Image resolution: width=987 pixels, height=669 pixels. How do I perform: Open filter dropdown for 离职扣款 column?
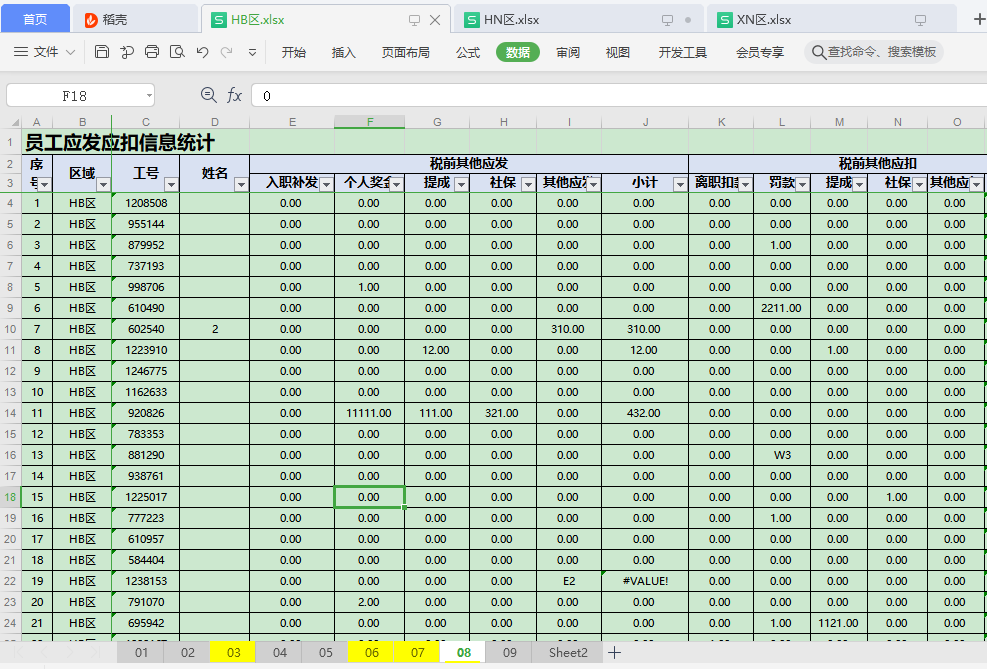tap(745, 184)
